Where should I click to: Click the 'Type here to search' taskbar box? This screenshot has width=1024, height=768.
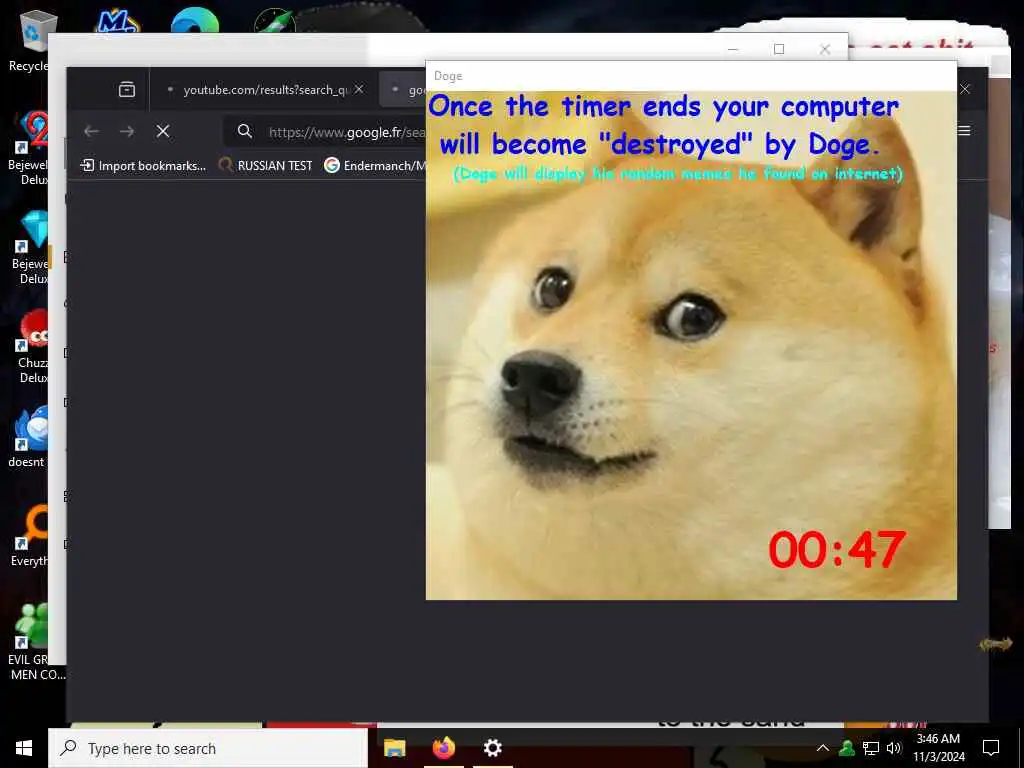tap(208, 748)
